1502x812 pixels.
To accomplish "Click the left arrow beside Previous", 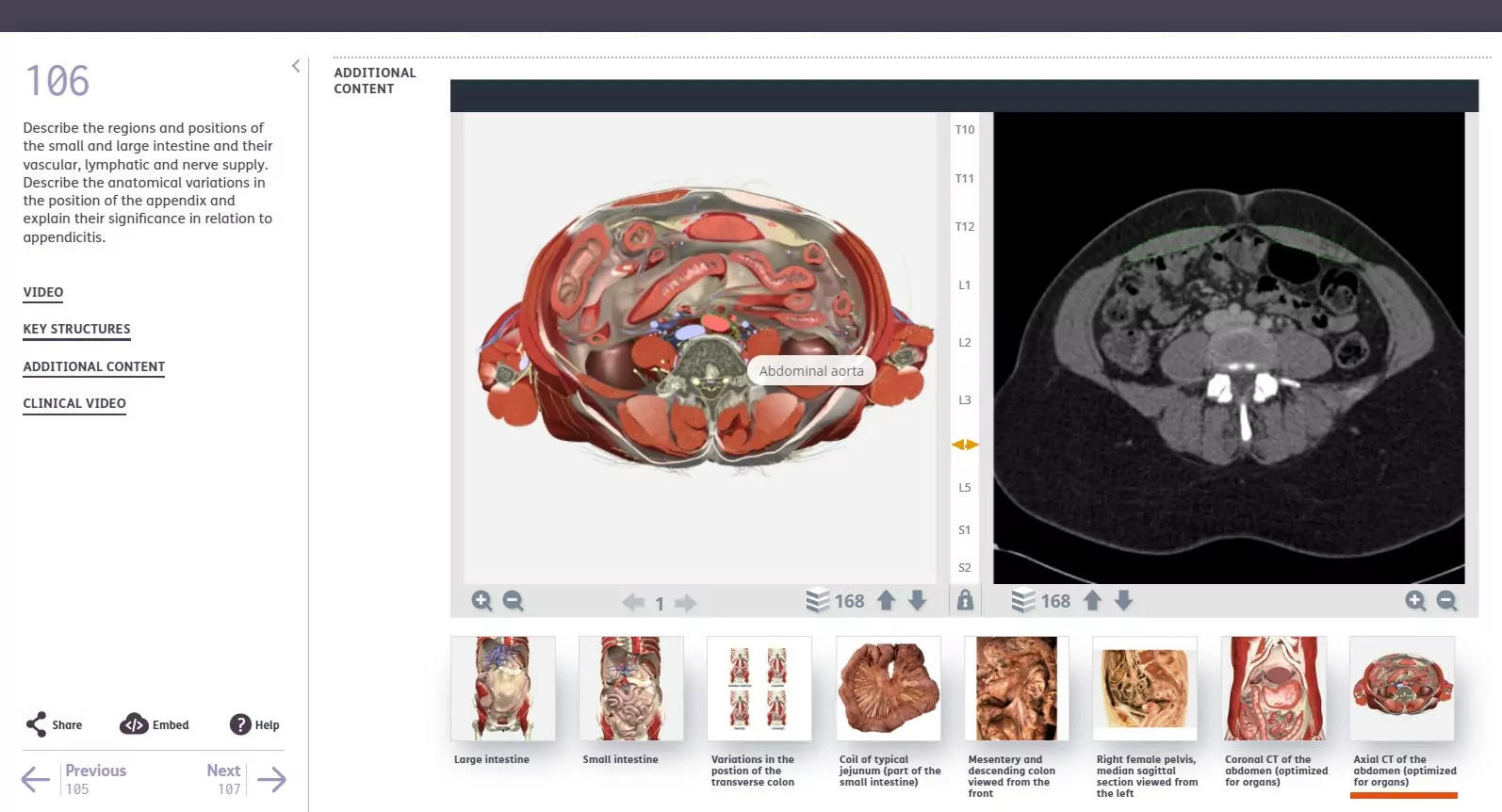I will [x=36, y=779].
